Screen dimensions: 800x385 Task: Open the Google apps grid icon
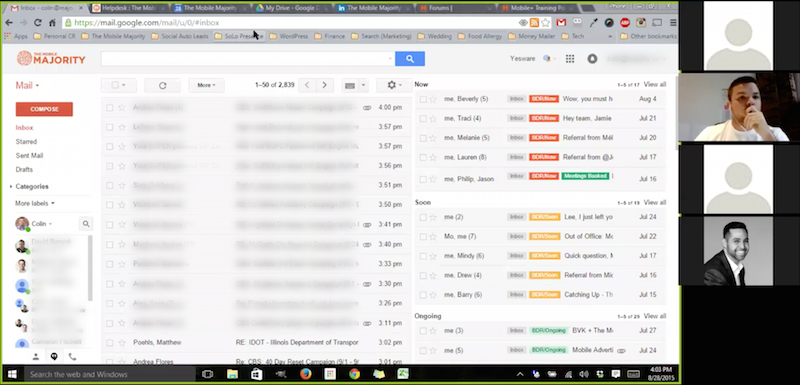pyautogui.click(x=570, y=59)
